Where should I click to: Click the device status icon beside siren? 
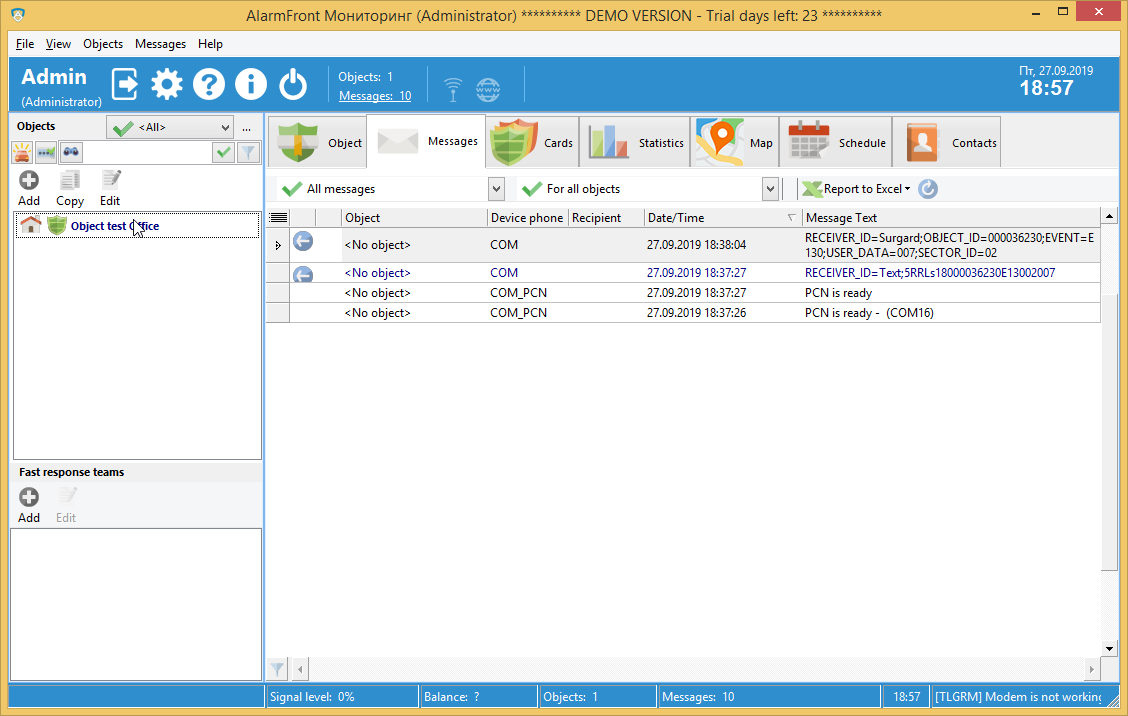(x=45, y=152)
